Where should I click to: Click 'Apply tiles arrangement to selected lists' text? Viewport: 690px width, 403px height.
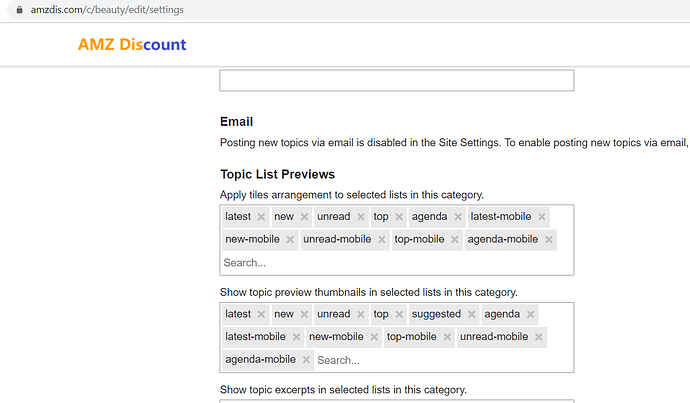click(x=352, y=195)
